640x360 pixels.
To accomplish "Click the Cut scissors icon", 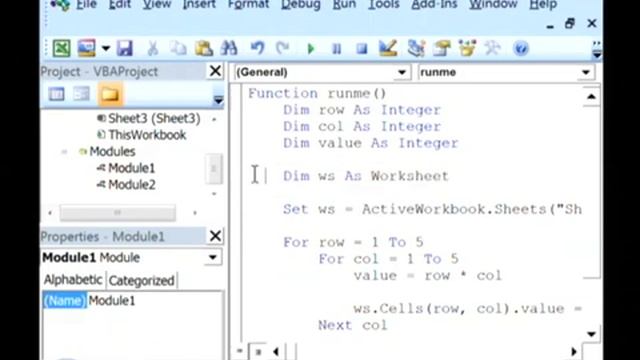I will tap(153, 49).
